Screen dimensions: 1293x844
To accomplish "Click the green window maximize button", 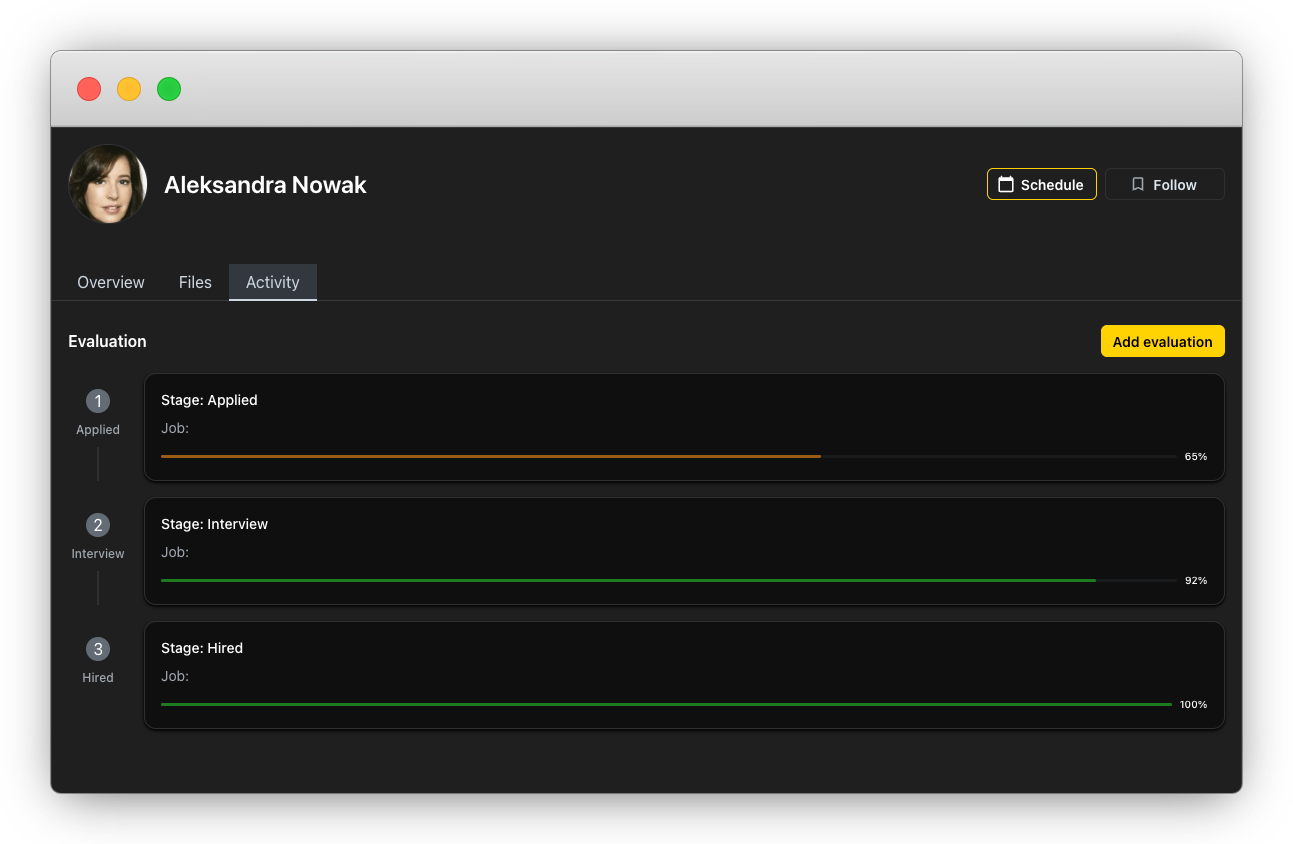I will [169, 89].
